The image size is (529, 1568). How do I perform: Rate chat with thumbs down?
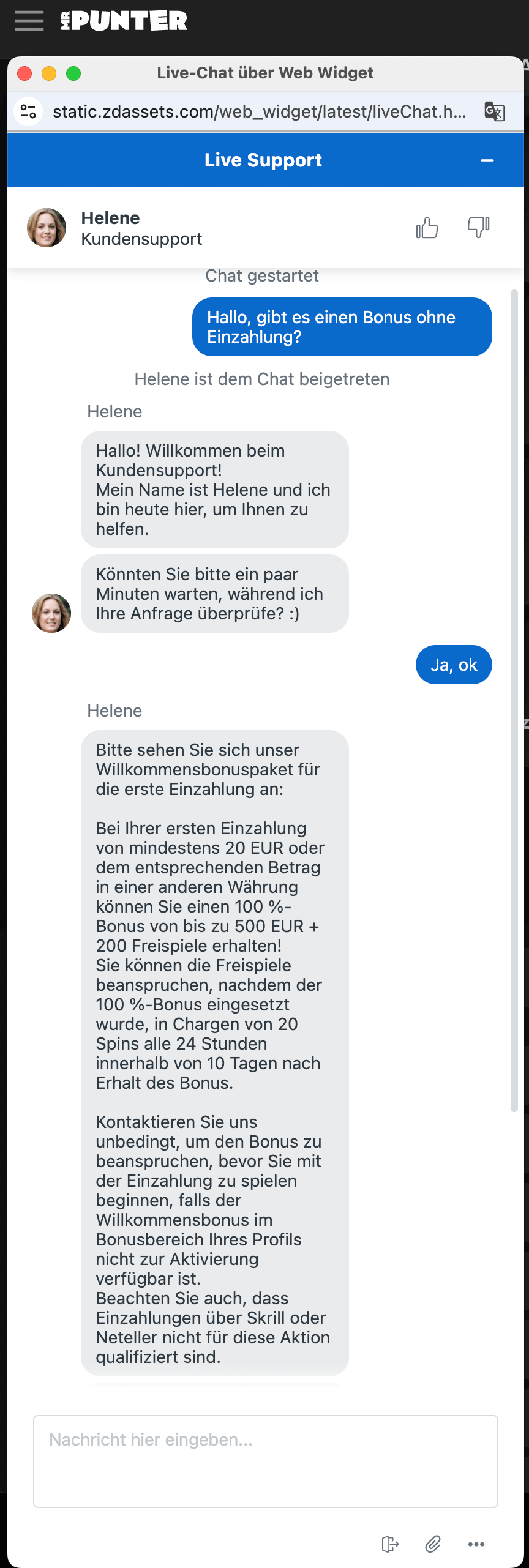pos(478,228)
